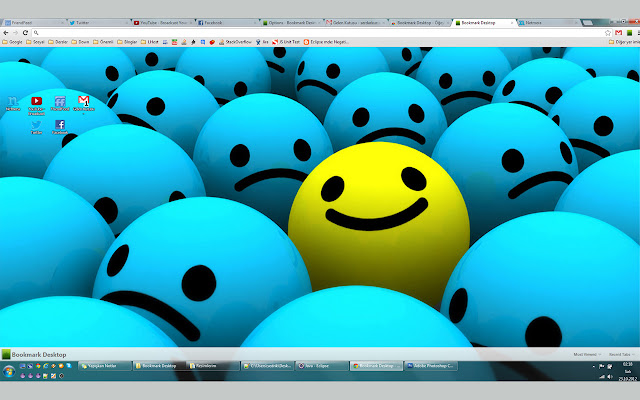
Task: Open the volume icon in system tray
Action: 610,377
